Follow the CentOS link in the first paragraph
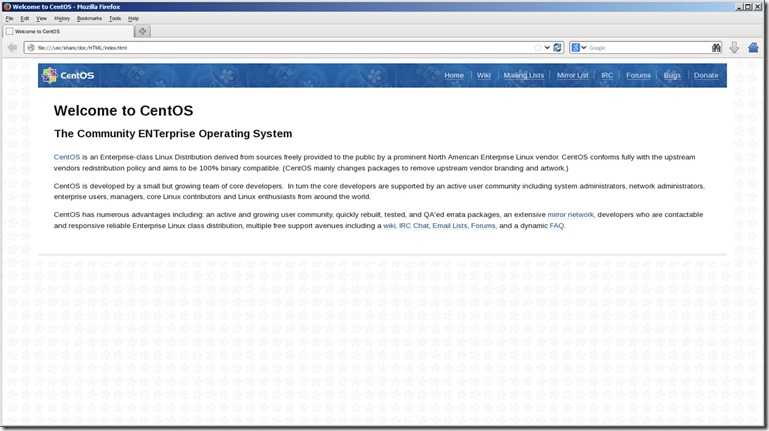The image size is (769, 431). (x=67, y=157)
